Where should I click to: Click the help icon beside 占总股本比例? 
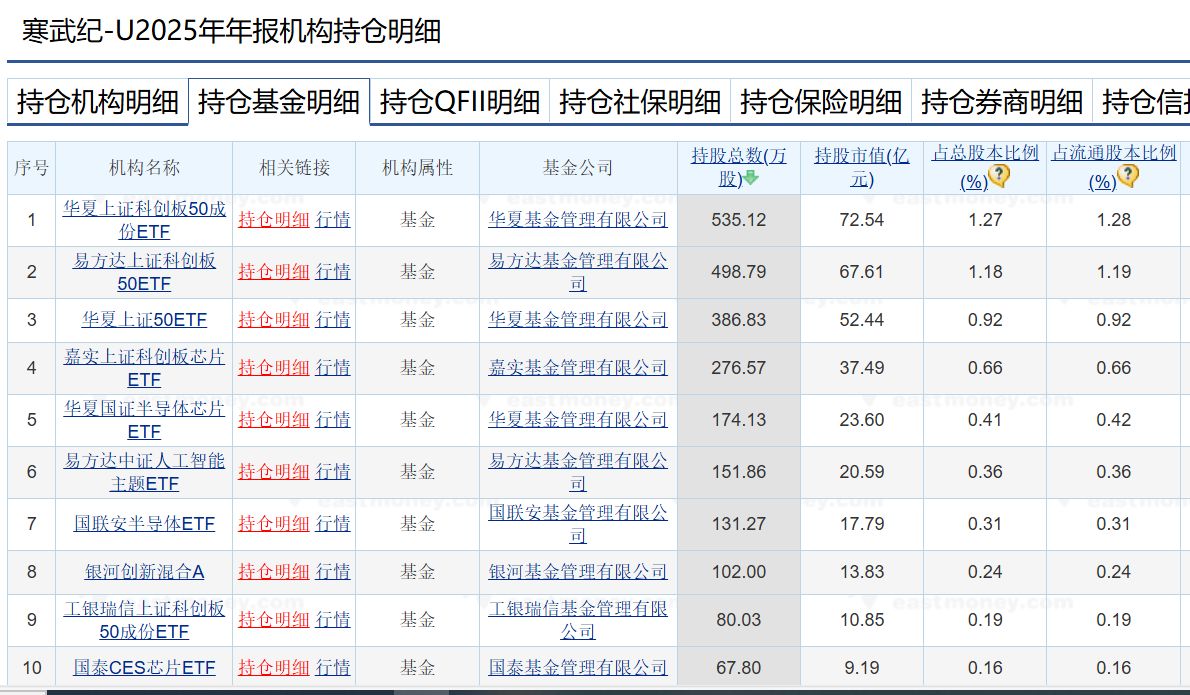(x=998, y=178)
